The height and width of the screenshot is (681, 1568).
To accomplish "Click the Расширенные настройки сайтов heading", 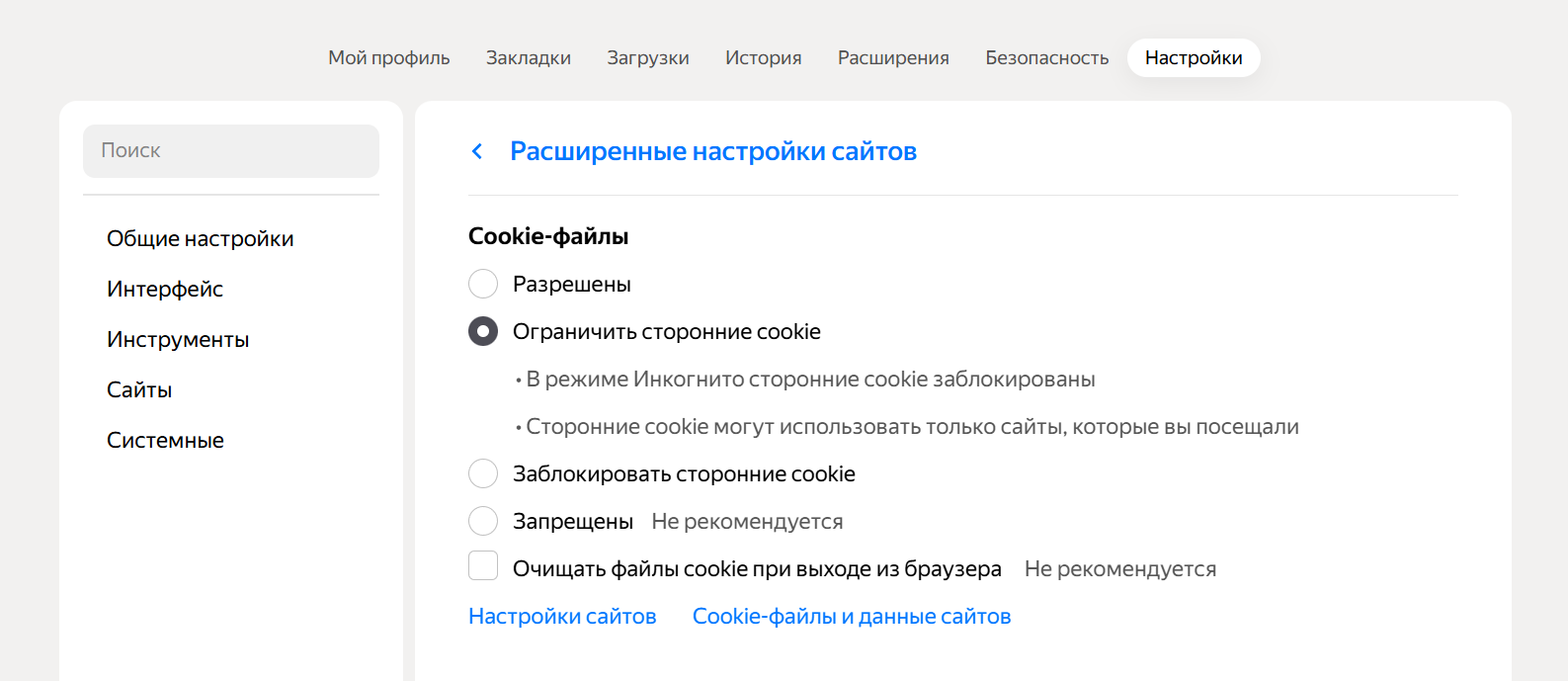I will [x=712, y=150].
